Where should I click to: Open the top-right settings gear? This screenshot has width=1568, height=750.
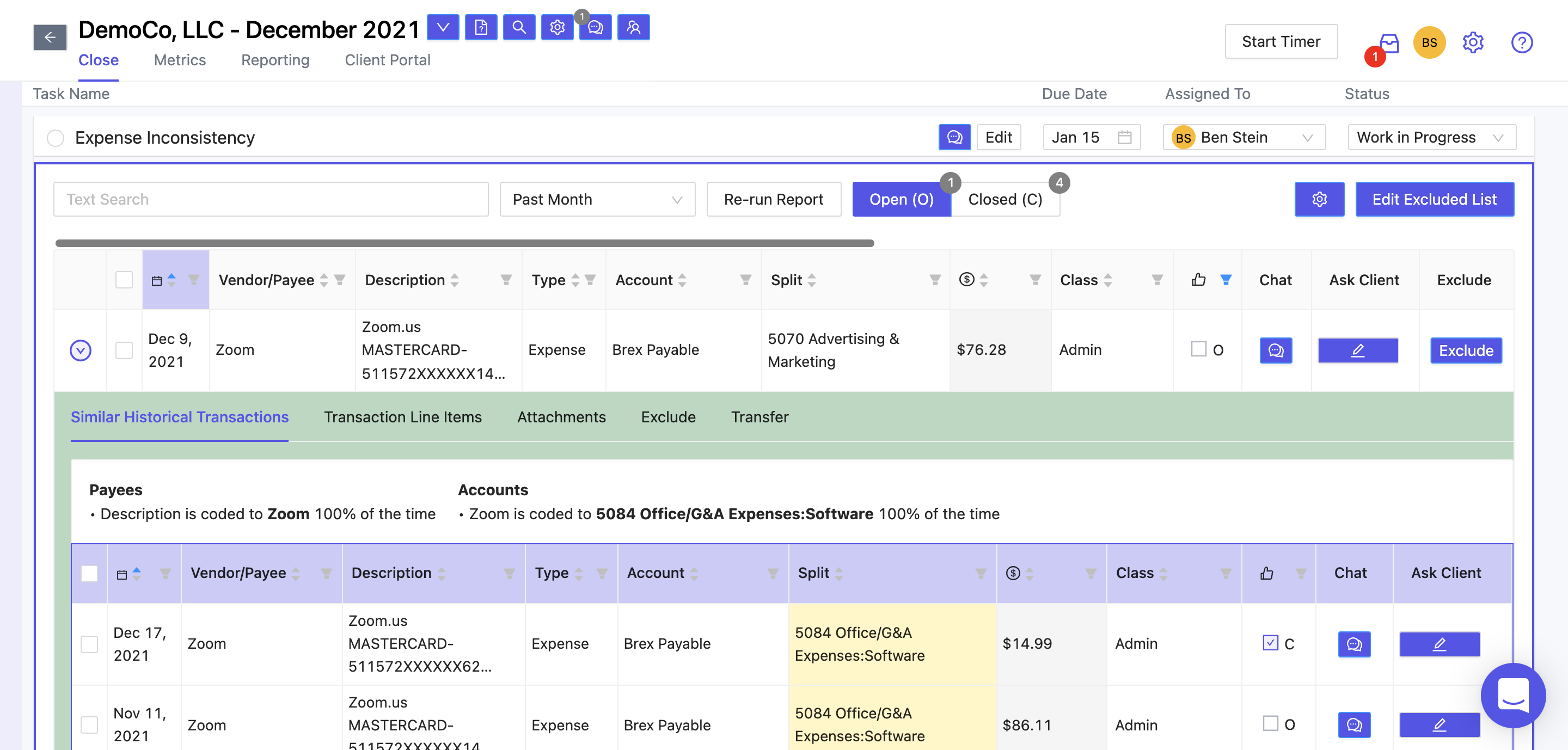tap(1473, 42)
